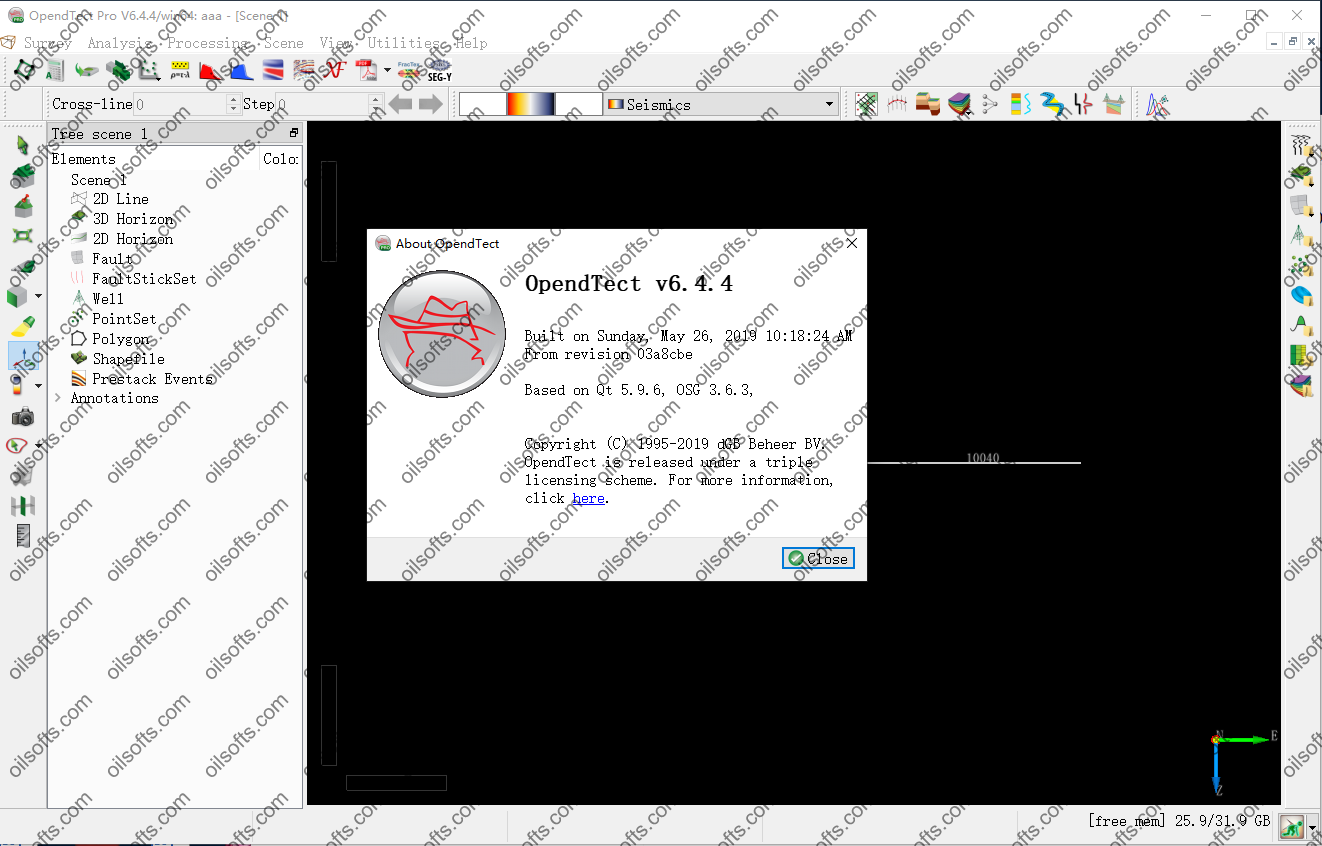Screen dimensions: 1322x846
Task: Click the manage wells icon in right toolbar
Action: pos(1300,237)
